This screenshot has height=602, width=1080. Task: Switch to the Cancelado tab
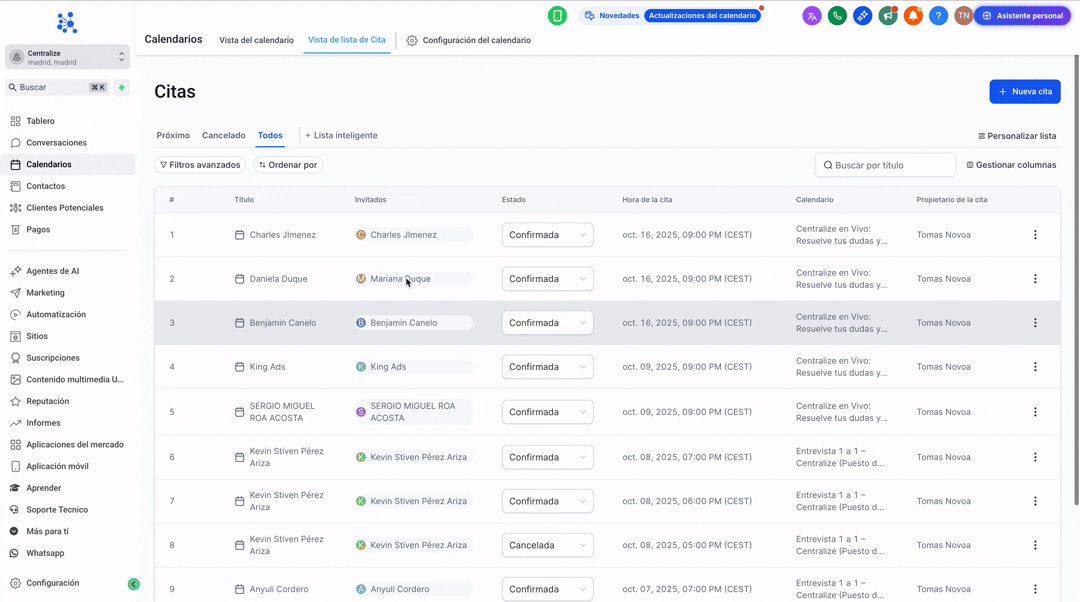click(x=223, y=136)
